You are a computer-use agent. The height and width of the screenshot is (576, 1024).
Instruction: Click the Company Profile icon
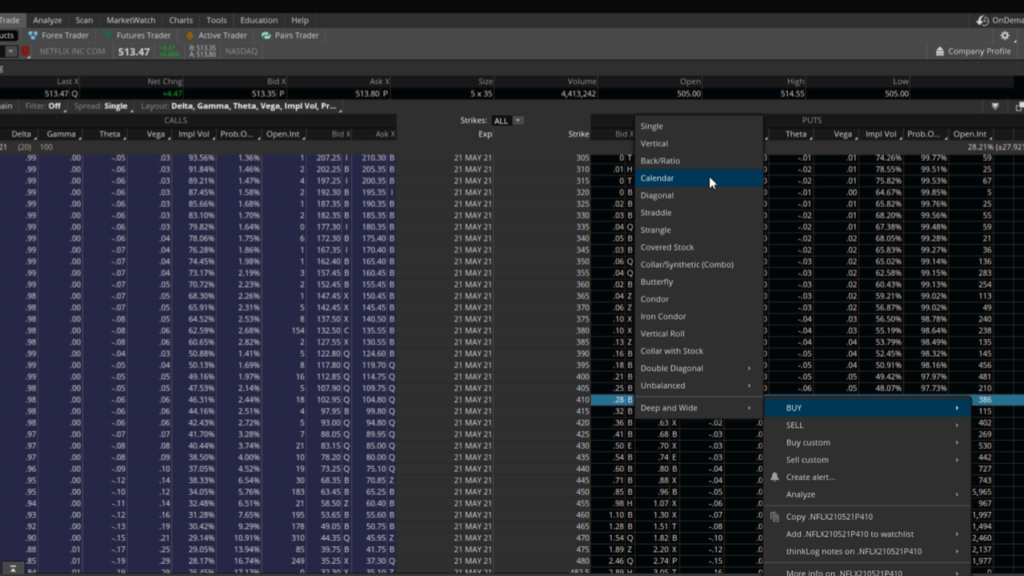tap(940, 51)
